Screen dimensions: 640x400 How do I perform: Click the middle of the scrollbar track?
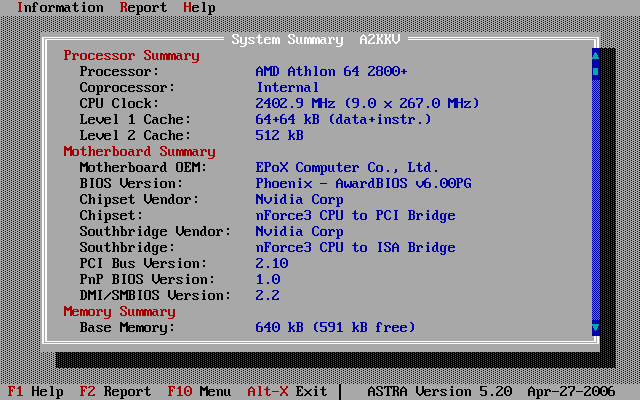click(x=596, y=192)
